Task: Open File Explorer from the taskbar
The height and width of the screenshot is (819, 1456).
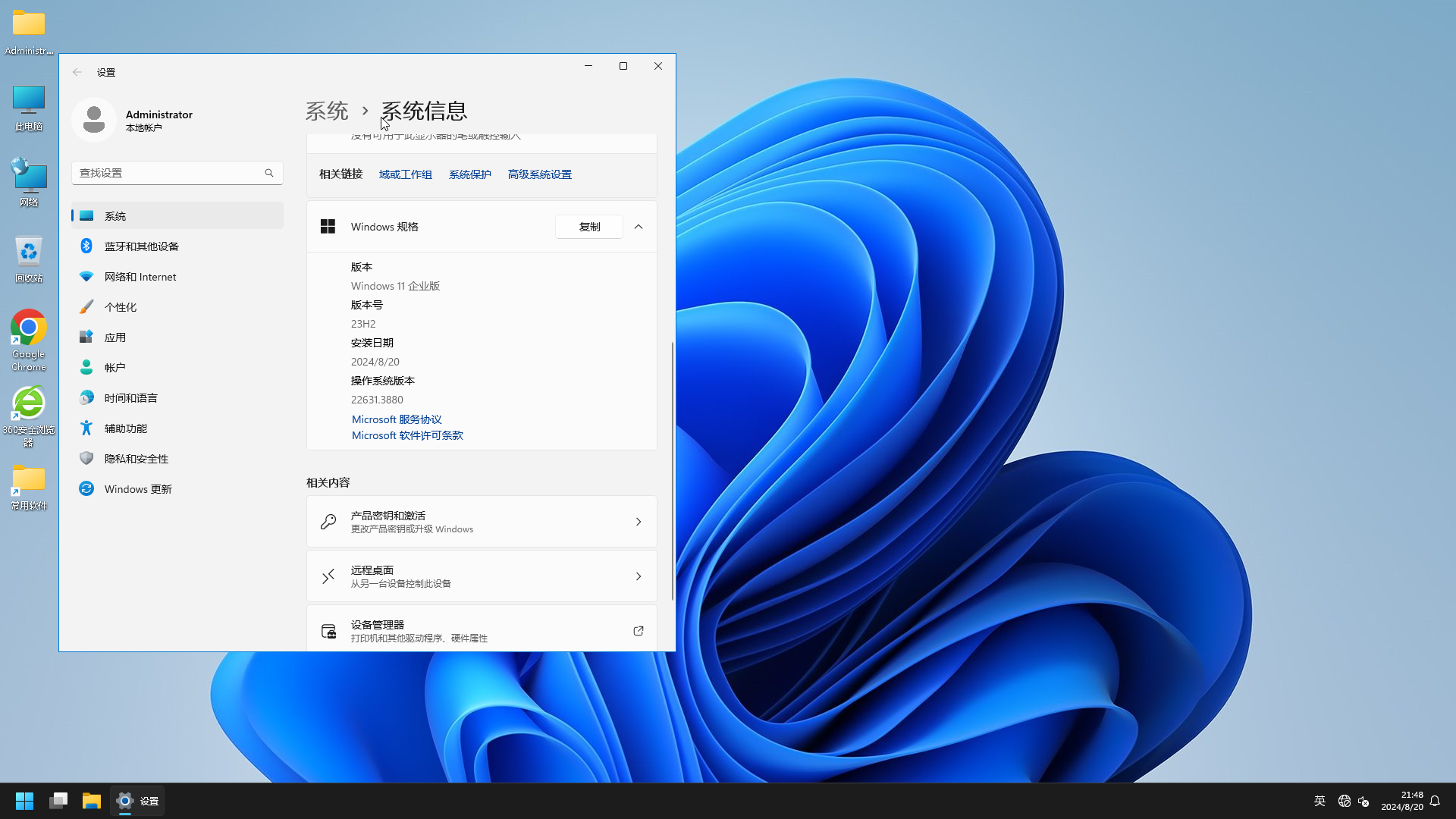Action: [x=92, y=801]
